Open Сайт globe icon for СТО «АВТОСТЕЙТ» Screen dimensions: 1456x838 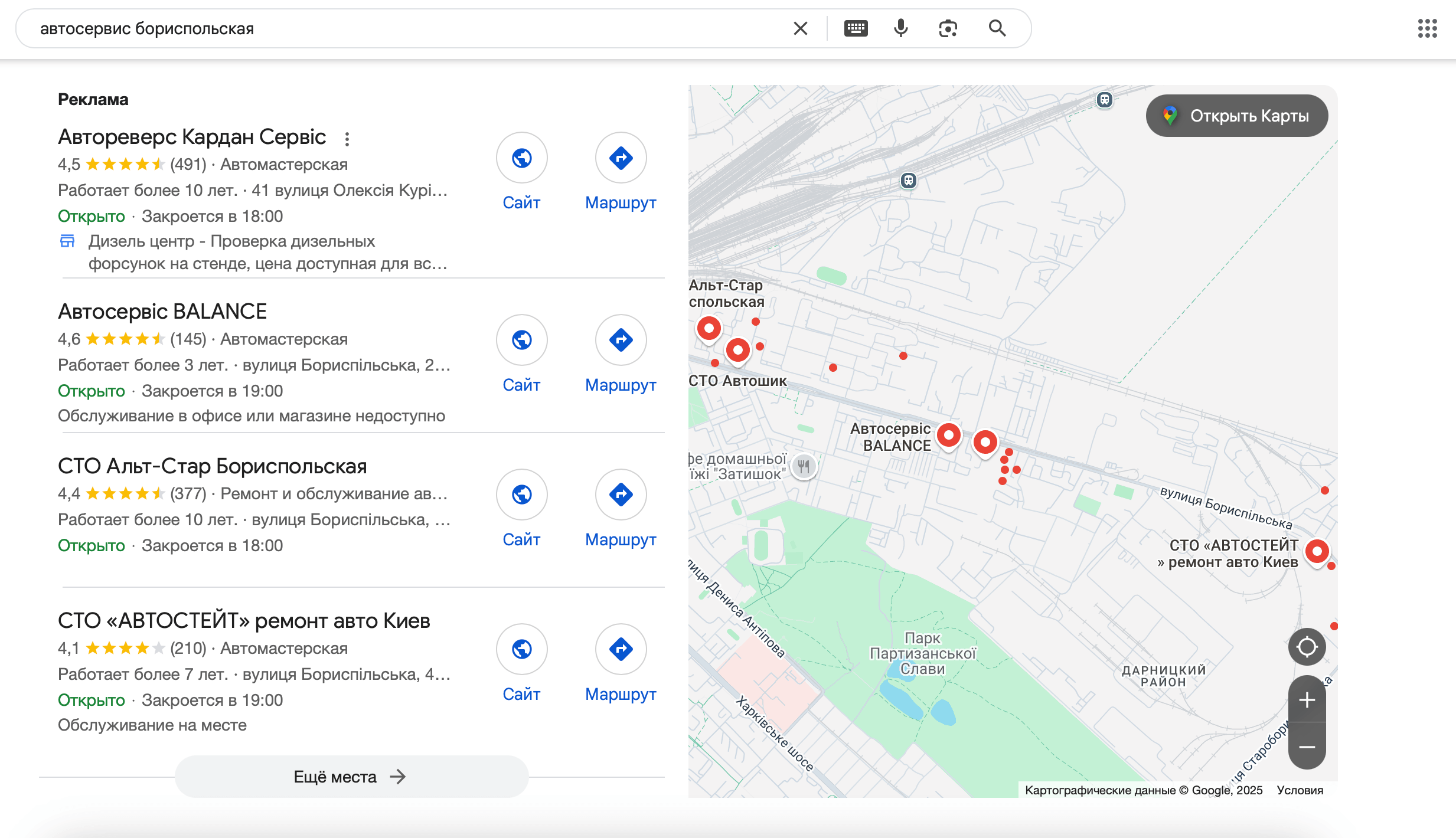coord(522,649)
